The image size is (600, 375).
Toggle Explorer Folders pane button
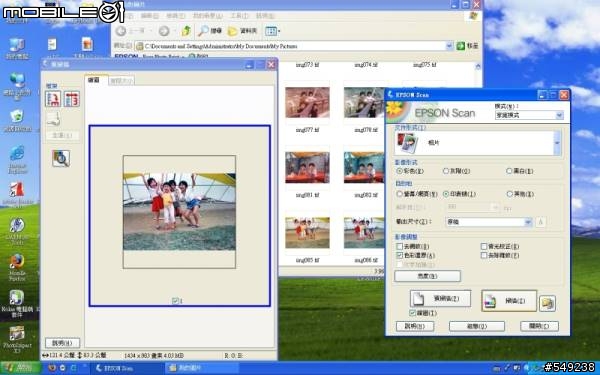click(242, 31)
